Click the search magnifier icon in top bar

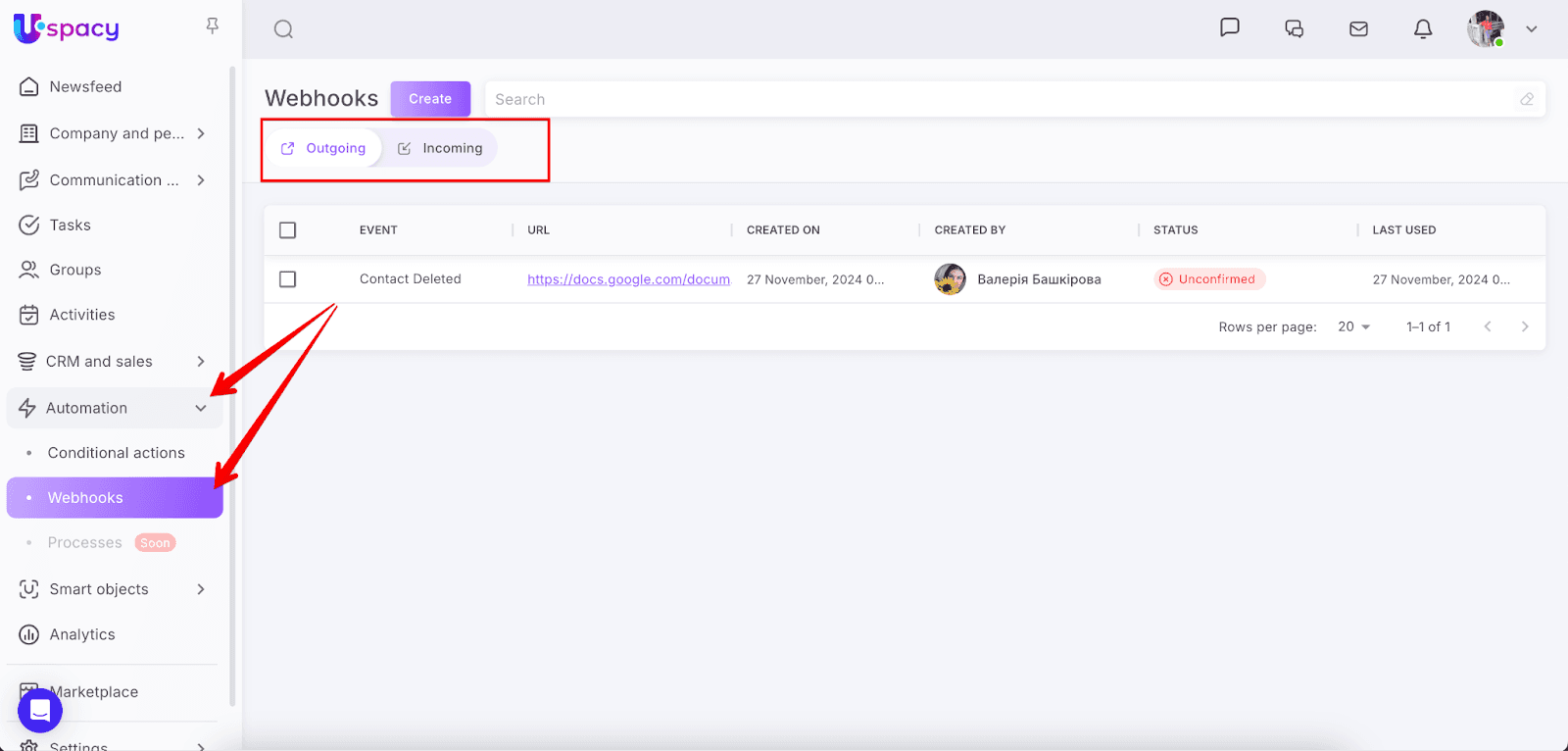pyautogui.click(x=283, y=29)
